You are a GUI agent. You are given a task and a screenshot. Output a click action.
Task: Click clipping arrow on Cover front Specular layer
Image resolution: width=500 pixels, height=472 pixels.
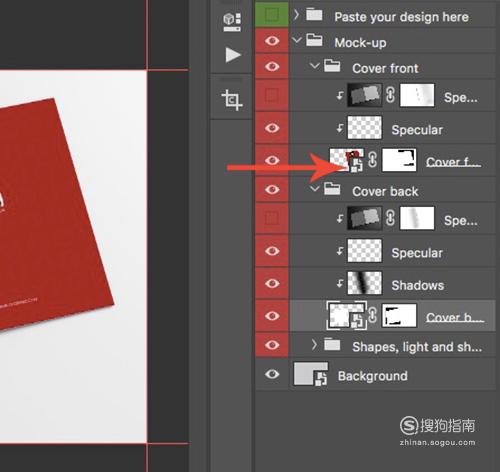[x=340, y=128]
